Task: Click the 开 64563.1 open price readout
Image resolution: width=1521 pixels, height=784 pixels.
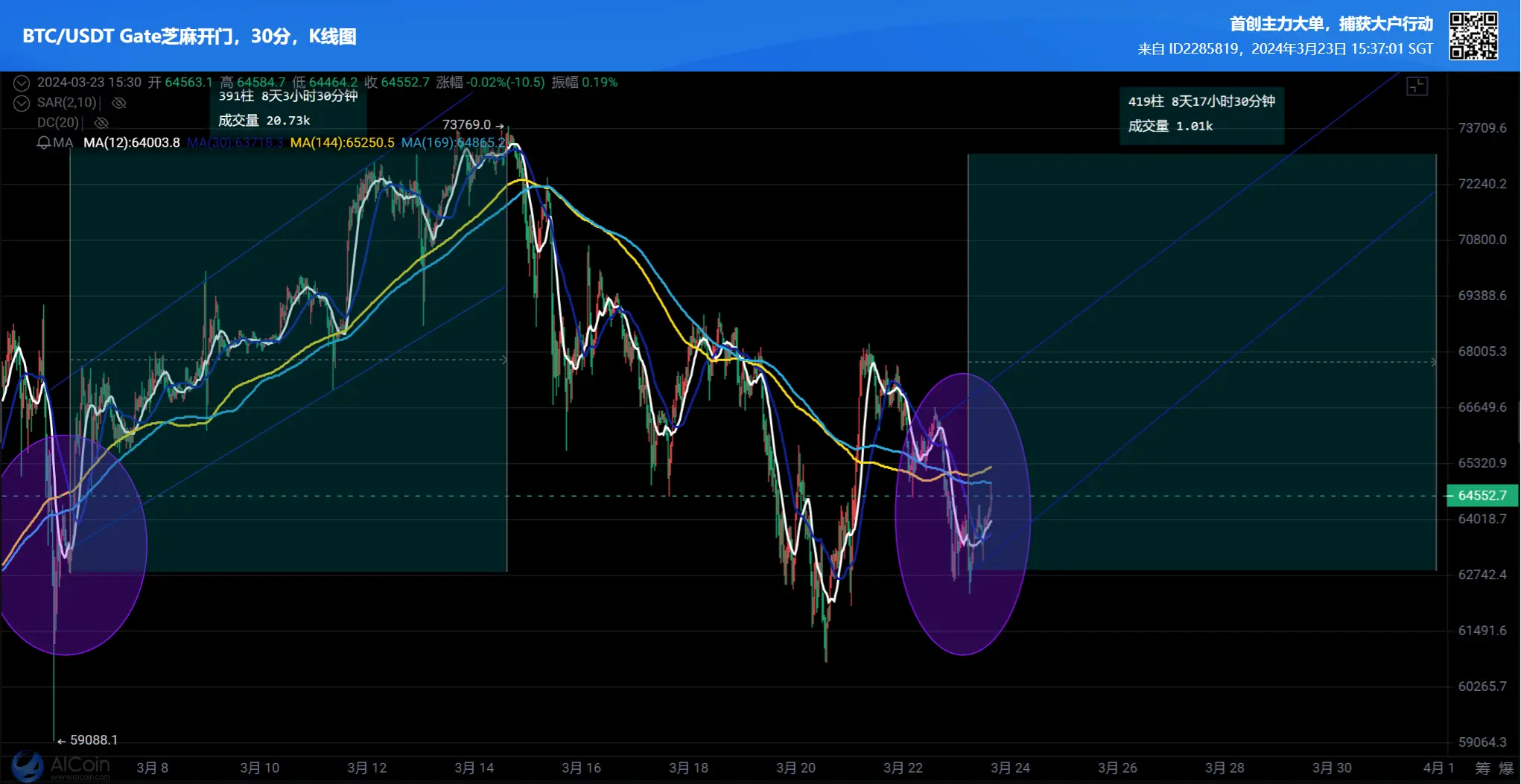Action: [180, 83]
